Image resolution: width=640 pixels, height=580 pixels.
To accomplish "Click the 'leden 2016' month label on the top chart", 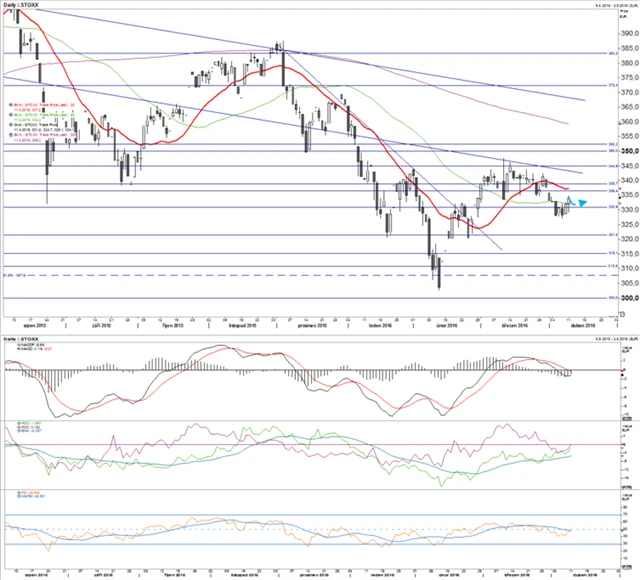I will (x=380, y=325).
